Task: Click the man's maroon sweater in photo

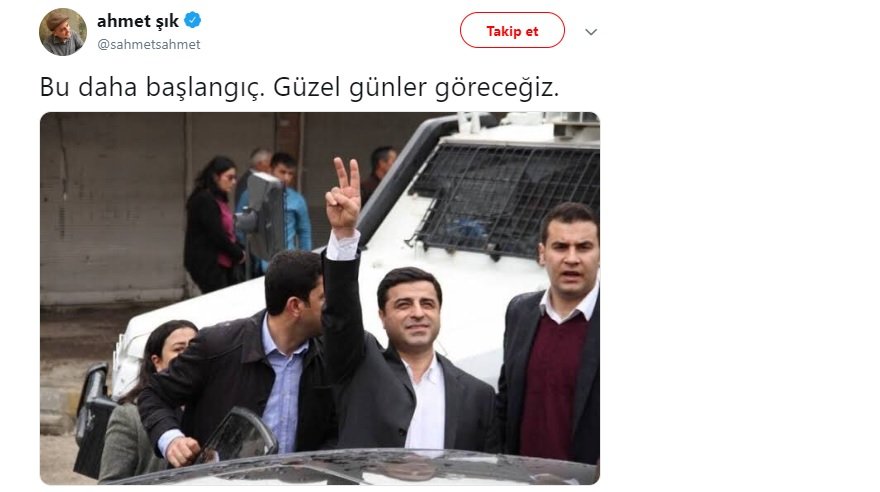Action: click(x=551, y=387)
